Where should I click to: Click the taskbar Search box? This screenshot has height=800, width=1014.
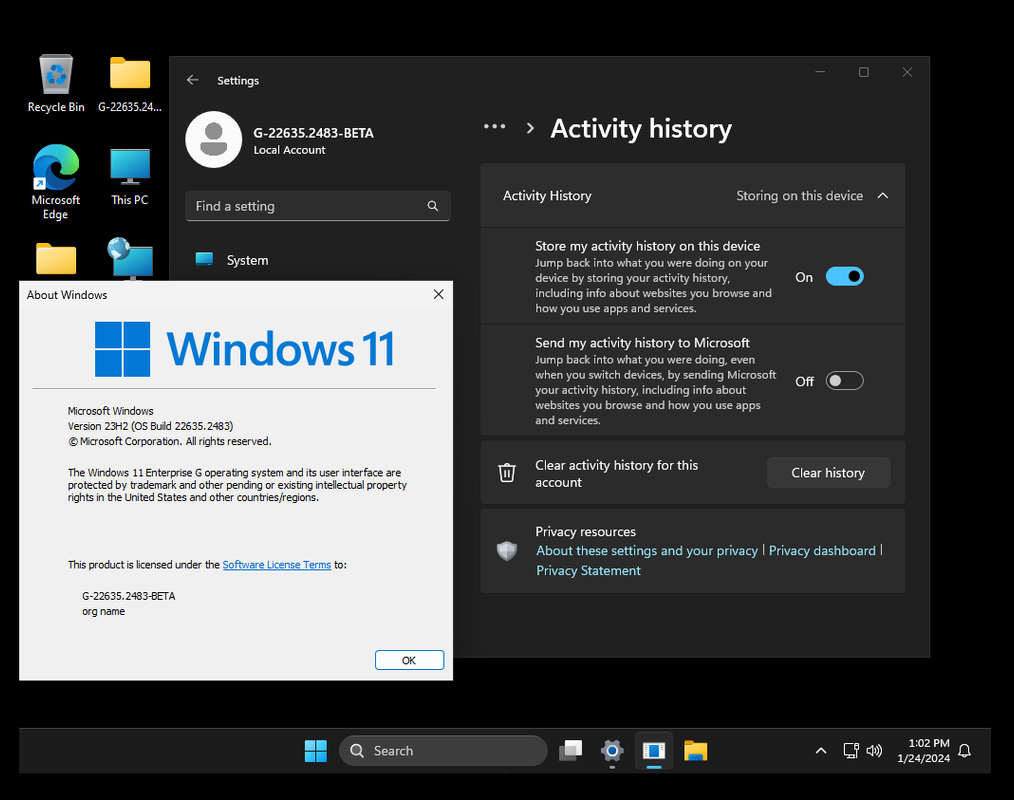click(443, 751)
